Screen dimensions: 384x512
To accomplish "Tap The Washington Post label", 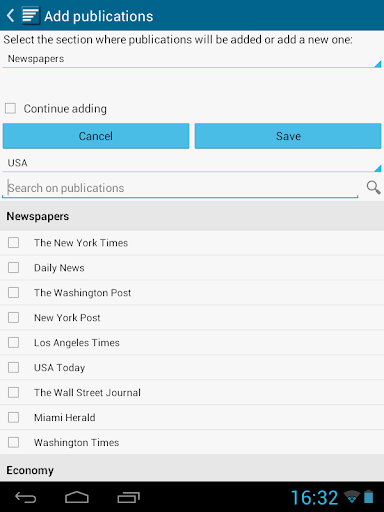I will click(82, 293).
